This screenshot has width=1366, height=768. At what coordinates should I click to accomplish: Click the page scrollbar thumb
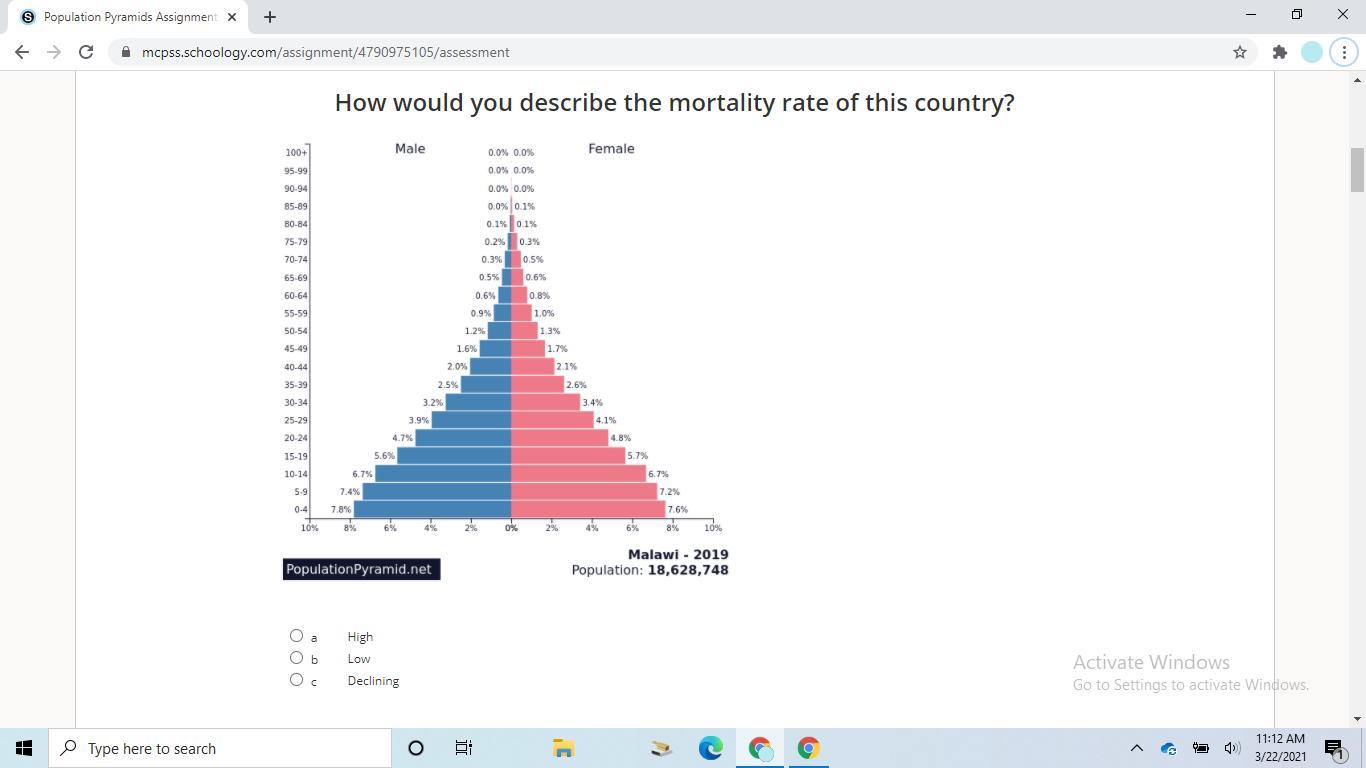tap(1357, 169)
